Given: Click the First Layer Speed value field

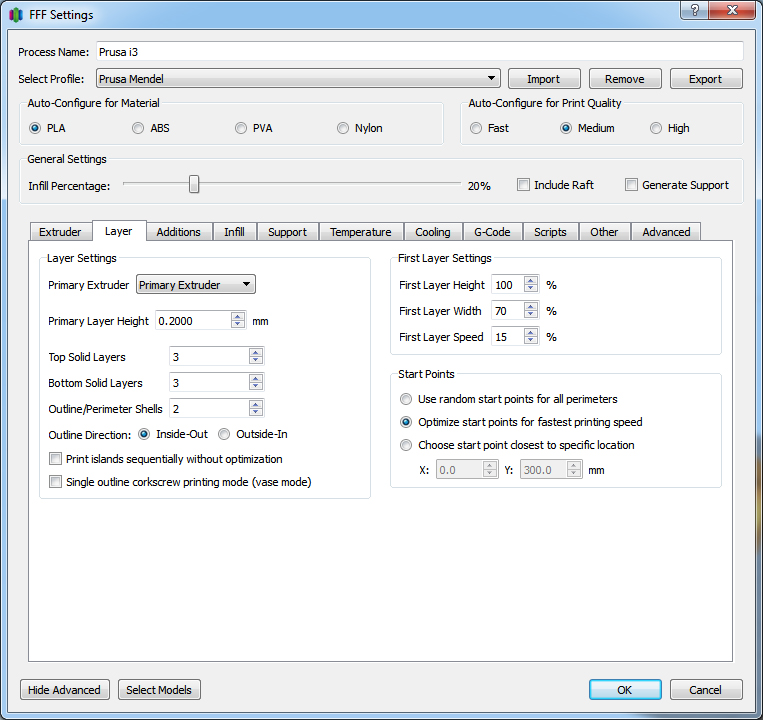Looking at the screenshot, I should (x=508, y=337).
